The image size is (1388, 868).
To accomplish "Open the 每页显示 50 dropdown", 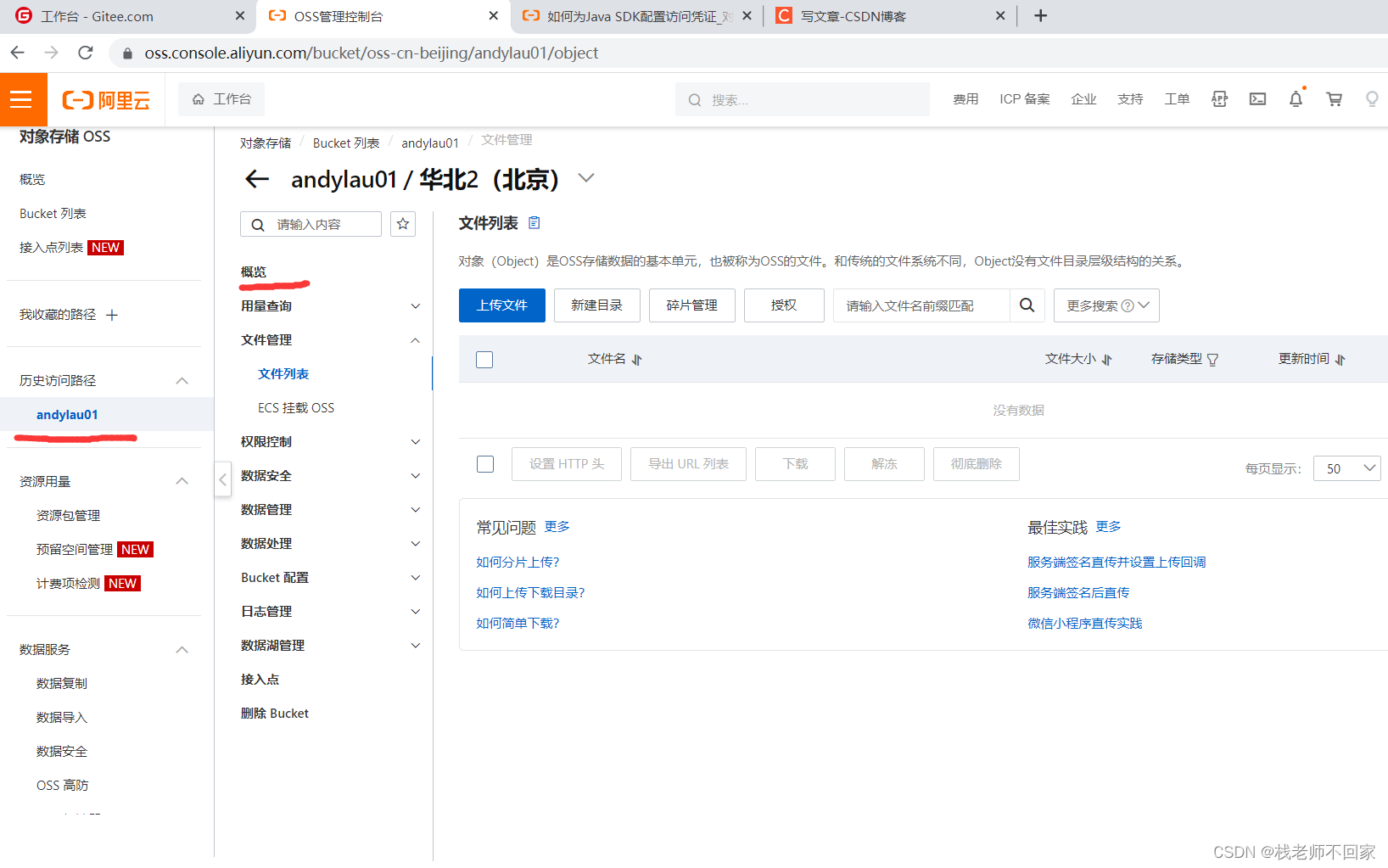I will click(x=1346, y=468).
